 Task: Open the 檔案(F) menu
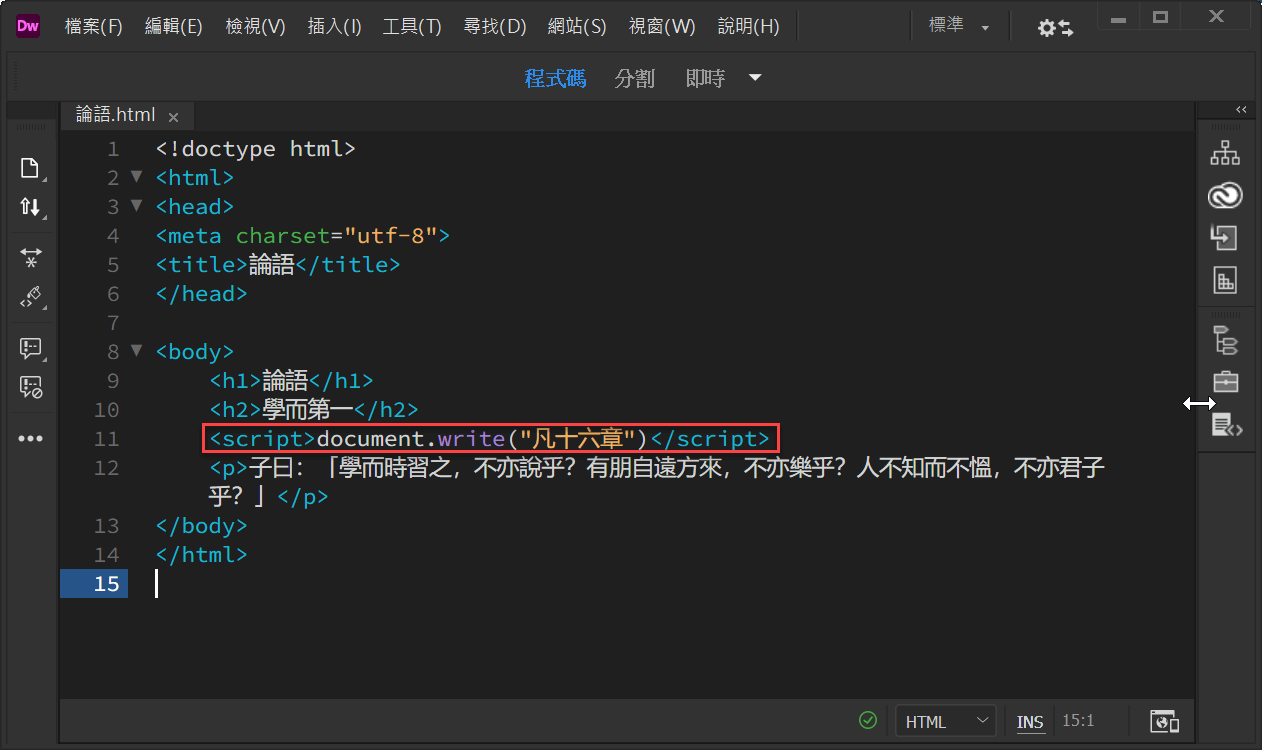point(93,27)
